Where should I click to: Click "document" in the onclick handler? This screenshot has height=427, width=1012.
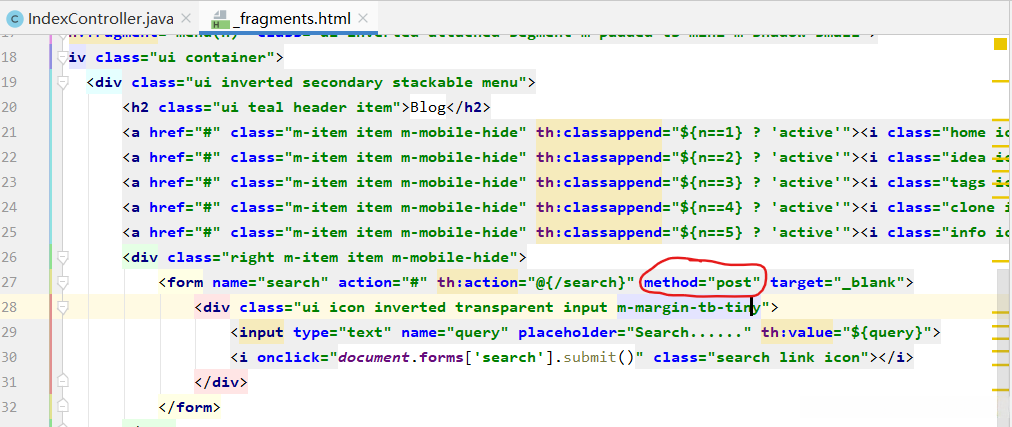[x=374, y=357]
